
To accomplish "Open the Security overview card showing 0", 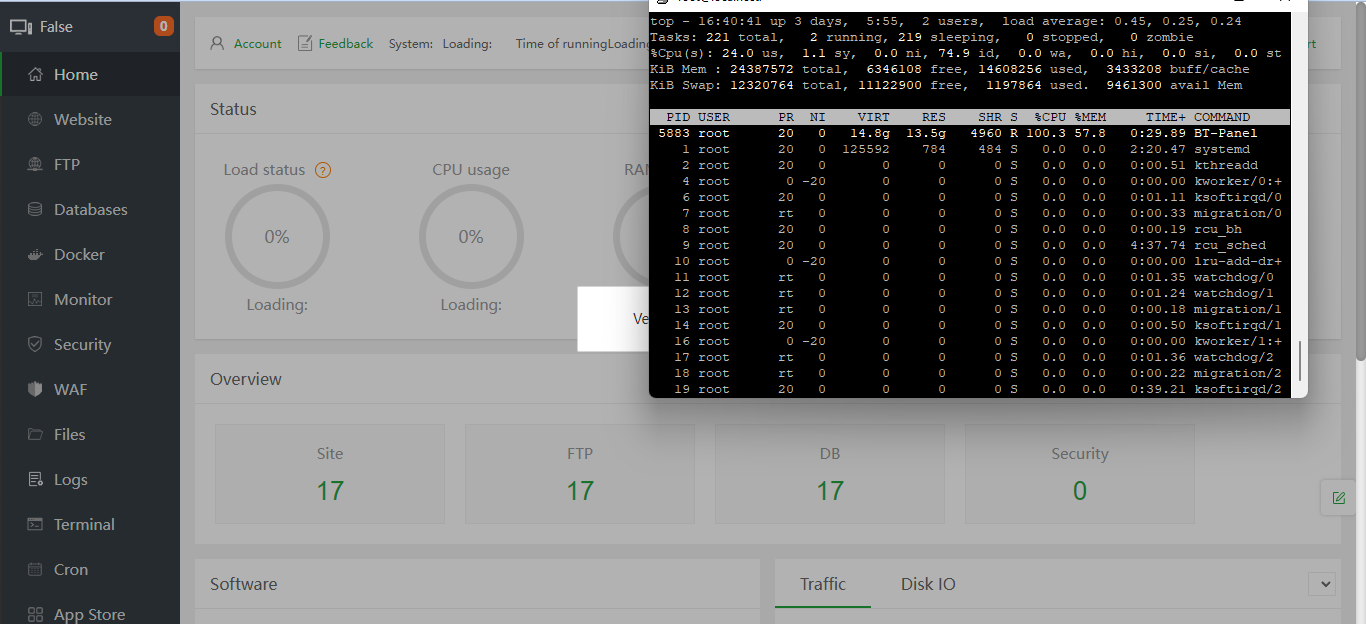I will tap(1080, 474).
